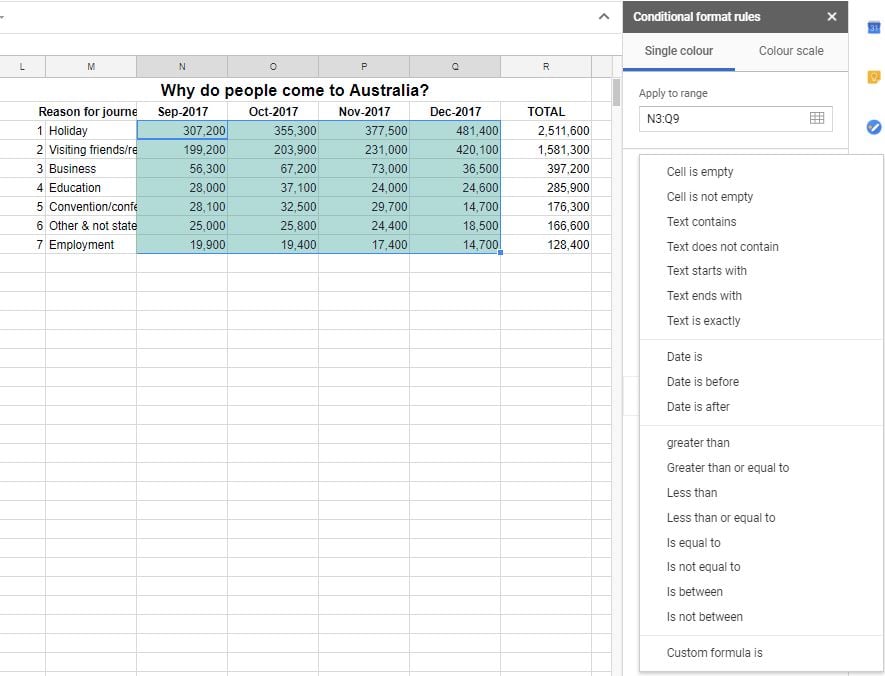Select column O header
This screenshot has height=676, width=885.
pyautogui.click(x=273, y=67)
